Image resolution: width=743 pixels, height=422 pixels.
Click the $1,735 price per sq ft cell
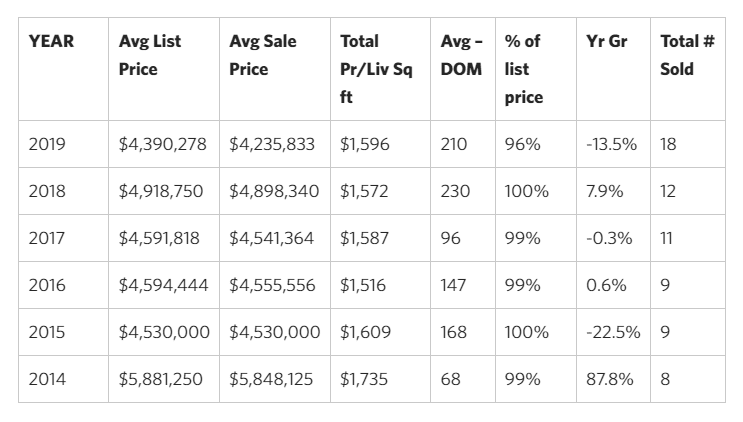tap(364, 379)
